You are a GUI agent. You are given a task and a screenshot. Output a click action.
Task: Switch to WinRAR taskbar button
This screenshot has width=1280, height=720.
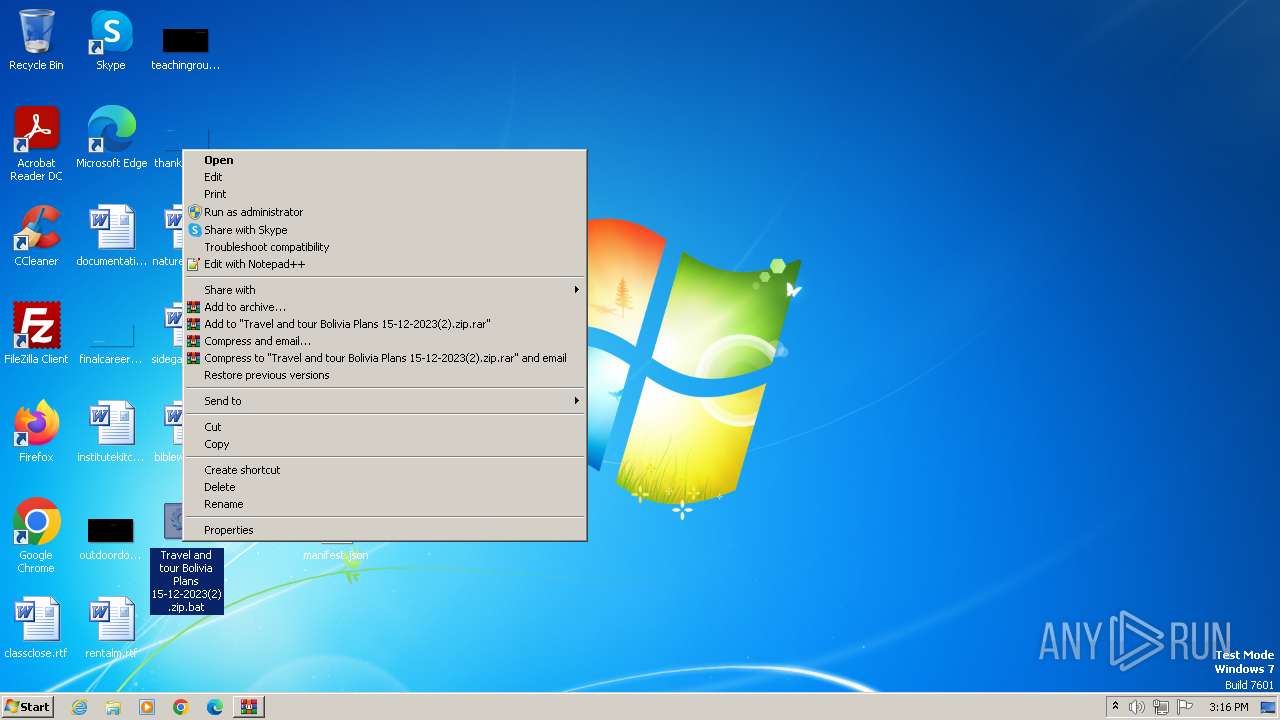point(249,707)
